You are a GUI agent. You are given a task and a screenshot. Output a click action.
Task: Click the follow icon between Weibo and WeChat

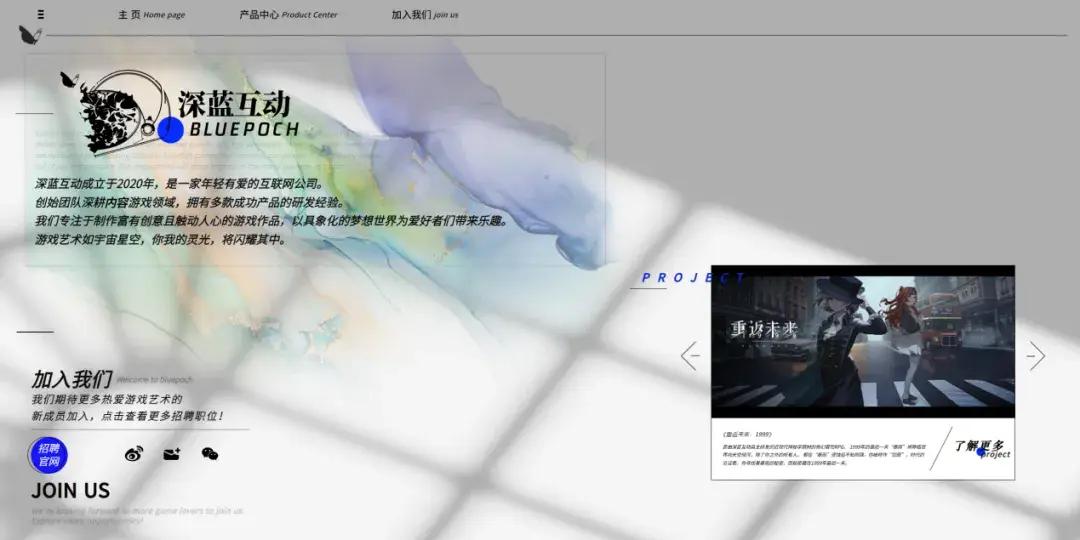pyautogui.click(x=172, y=454)
